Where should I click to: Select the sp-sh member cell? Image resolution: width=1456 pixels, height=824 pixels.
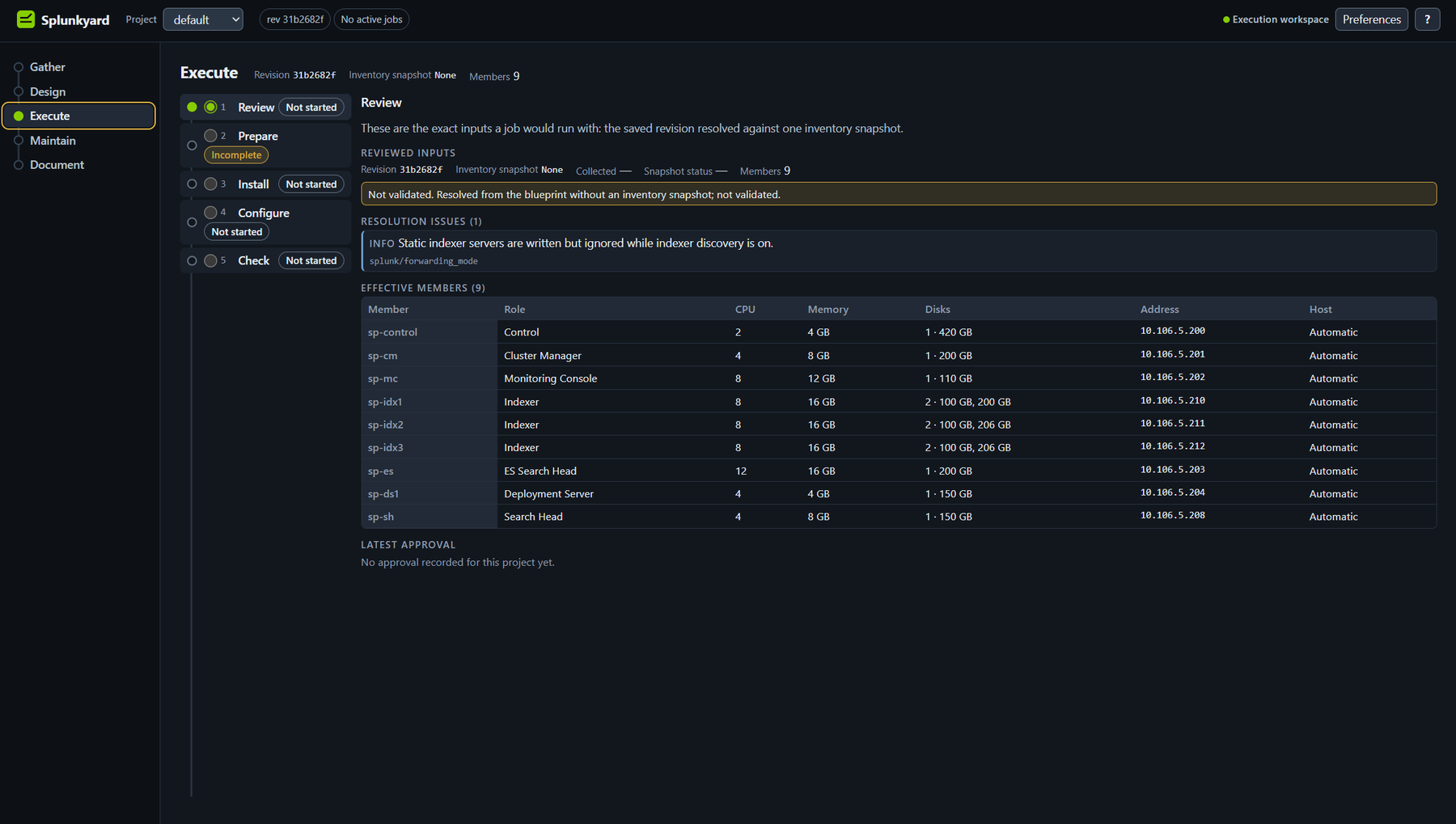pyautogui.click(x=430, y=517)
